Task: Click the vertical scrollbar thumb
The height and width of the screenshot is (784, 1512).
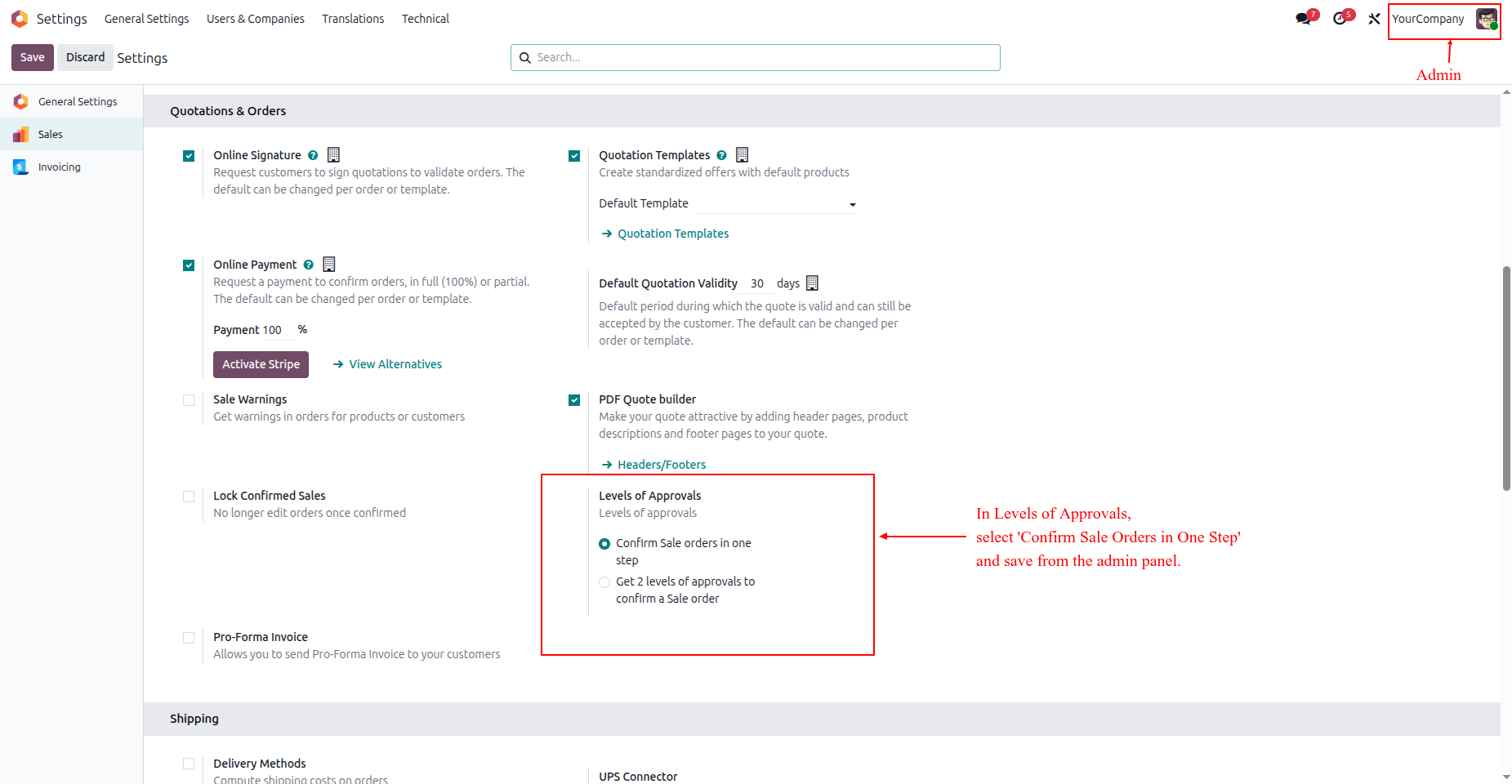Action: click(x=1506, y=378)
